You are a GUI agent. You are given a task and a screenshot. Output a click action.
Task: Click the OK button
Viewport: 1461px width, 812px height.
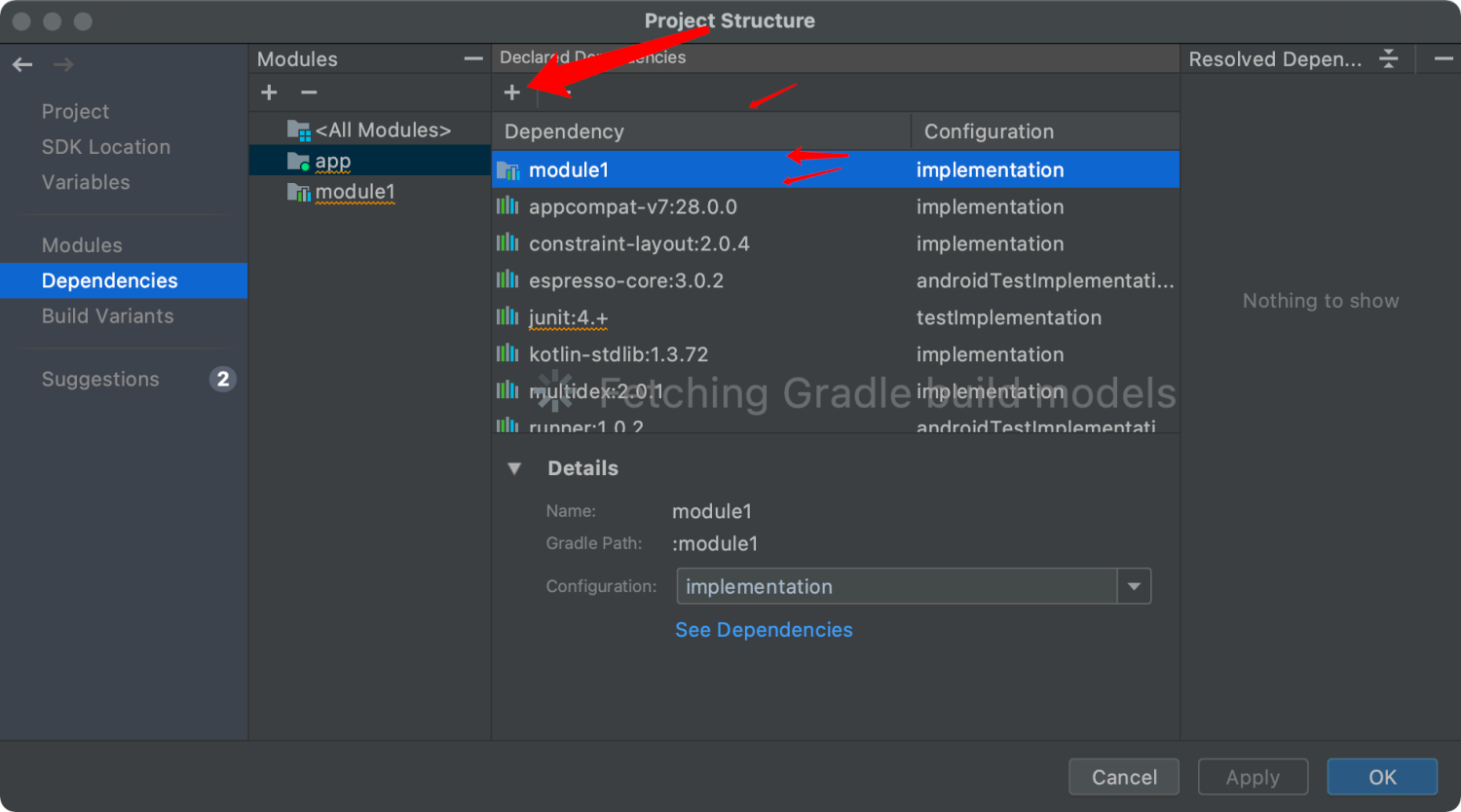pos(1382,777)
